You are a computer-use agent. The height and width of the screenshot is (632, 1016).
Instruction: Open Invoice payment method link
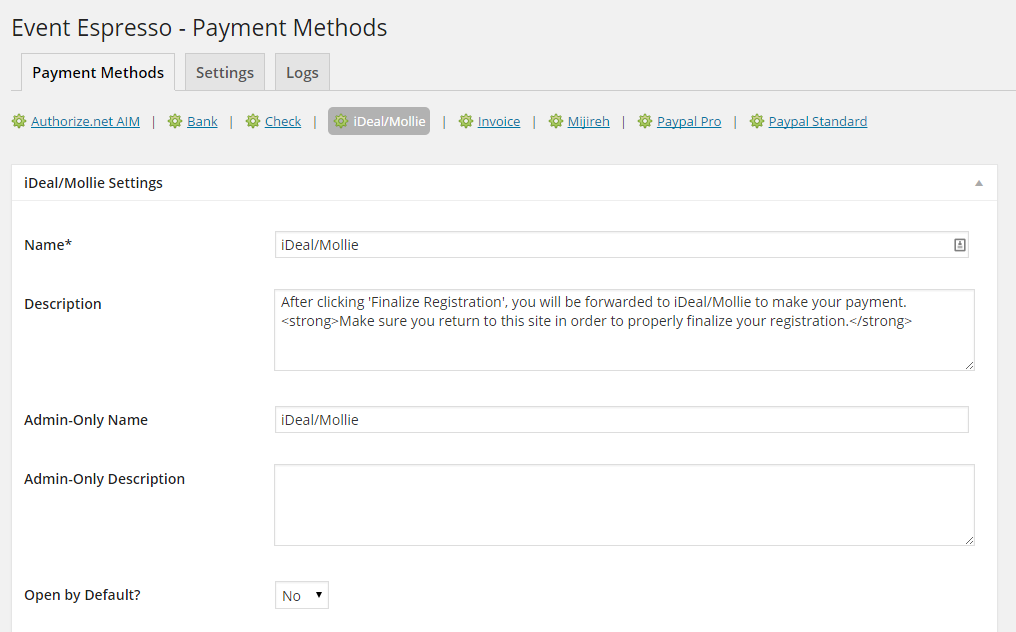[x=499, y=121]
